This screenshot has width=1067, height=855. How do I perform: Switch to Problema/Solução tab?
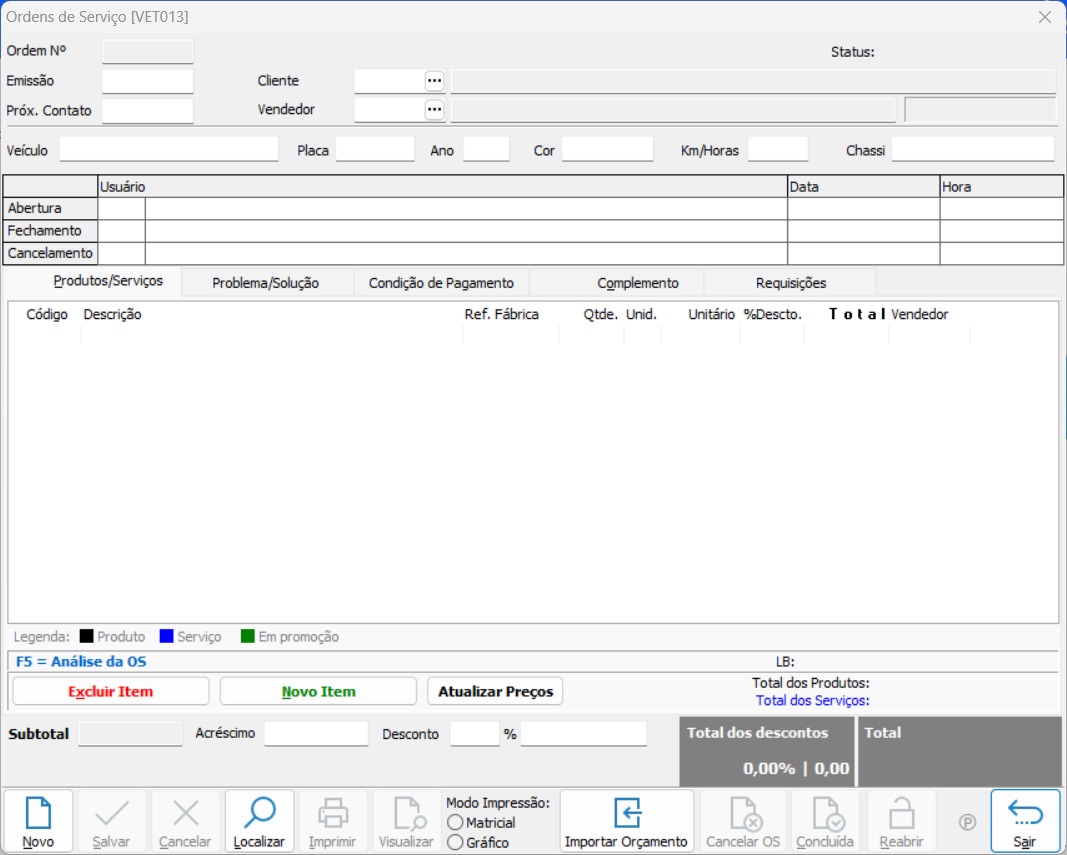click(265, 283)
